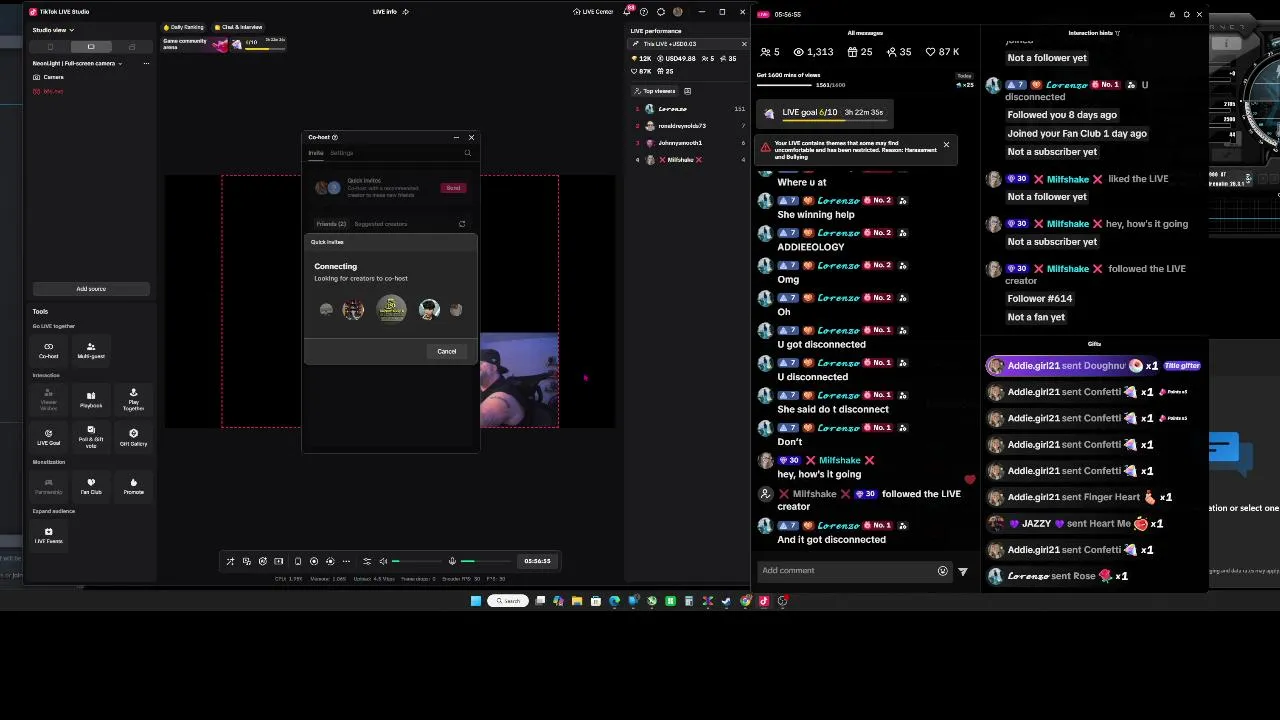The width and height of the screenshot is (1280, 720).
Task: Open audio mixer settings icon
Action: pyautogui.click(x=367, y=561)
